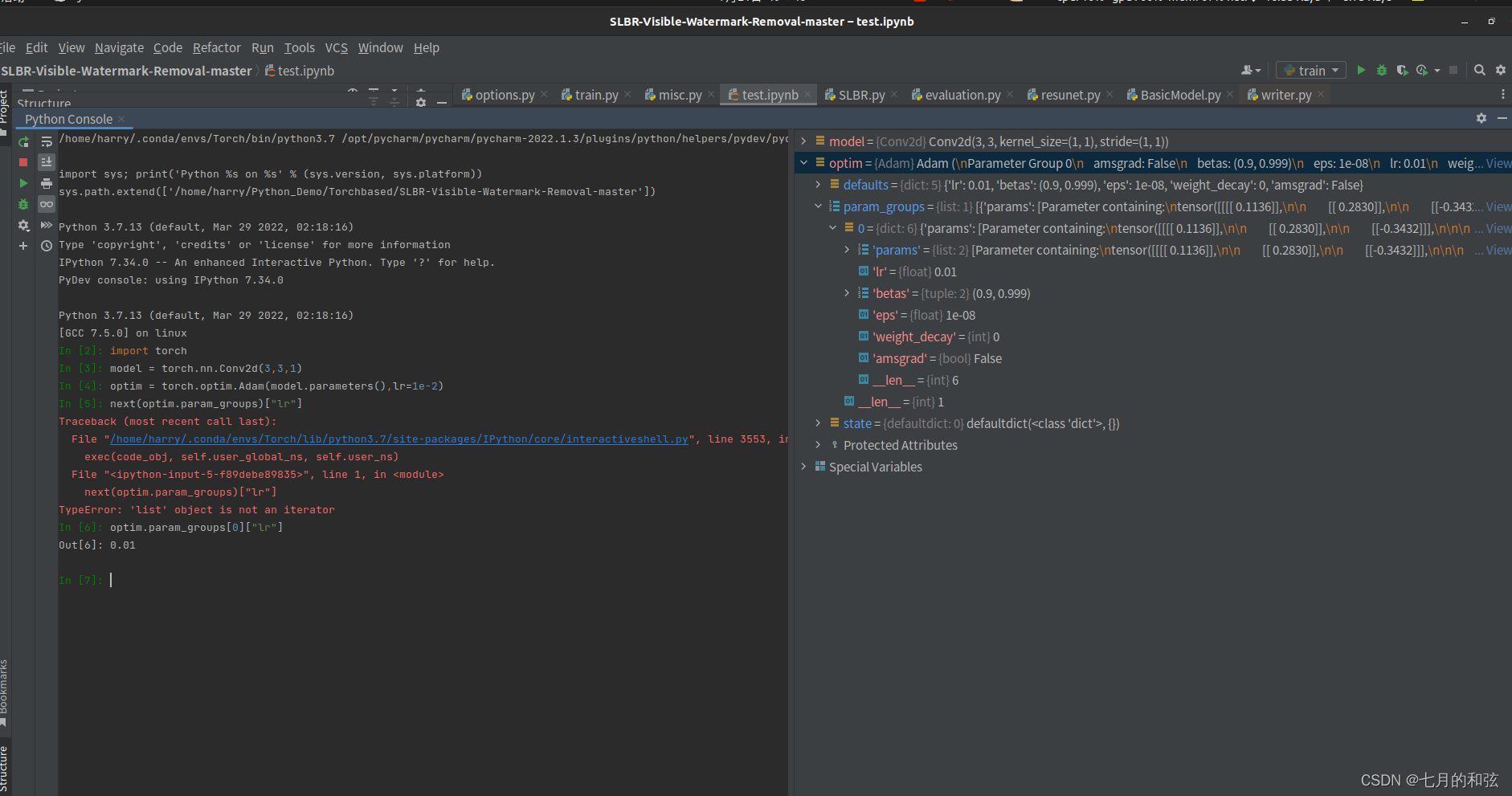Stop the console with red square

(x=23, y=162)
